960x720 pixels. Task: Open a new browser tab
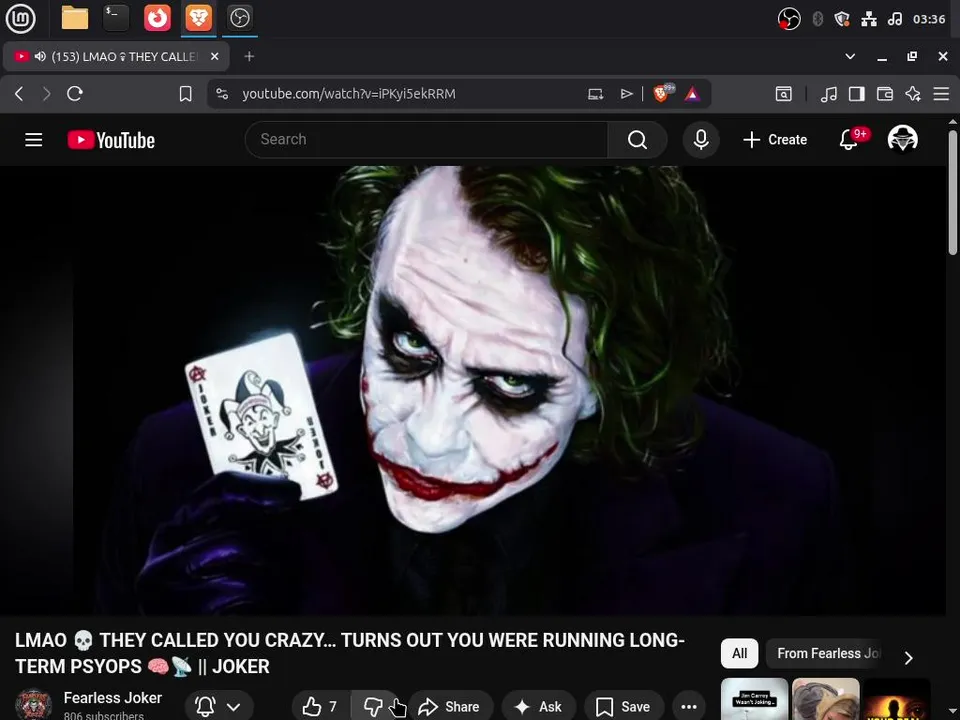(249, 56)
